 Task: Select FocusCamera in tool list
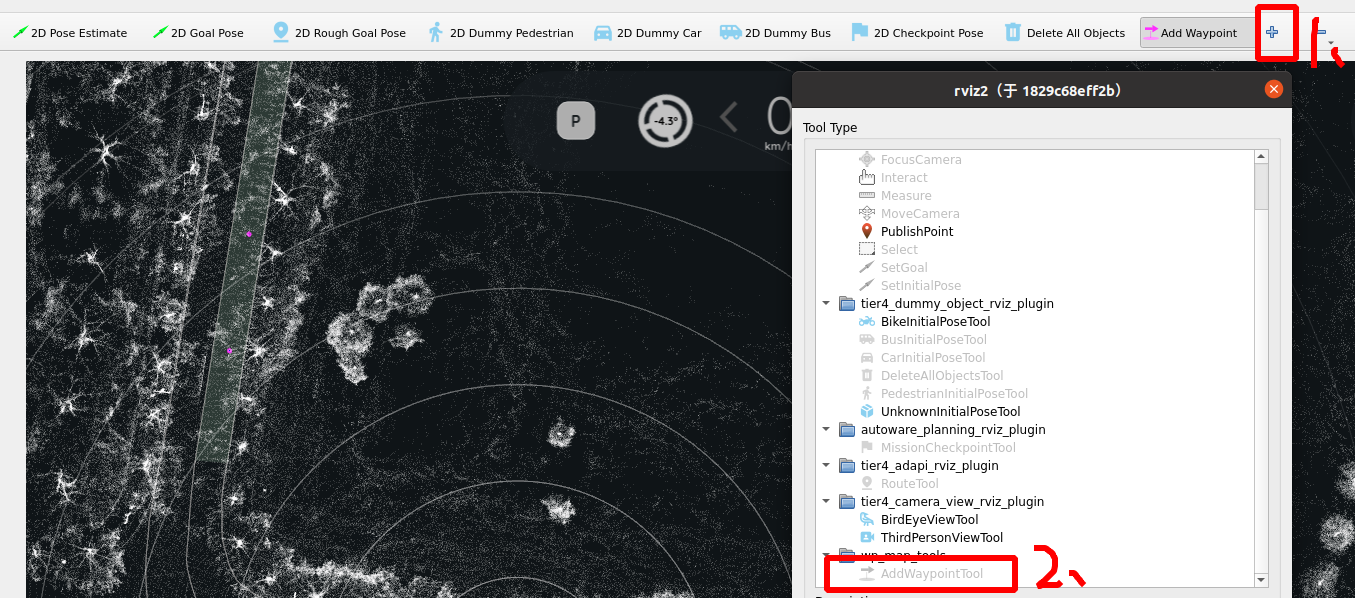coord(910,160)
